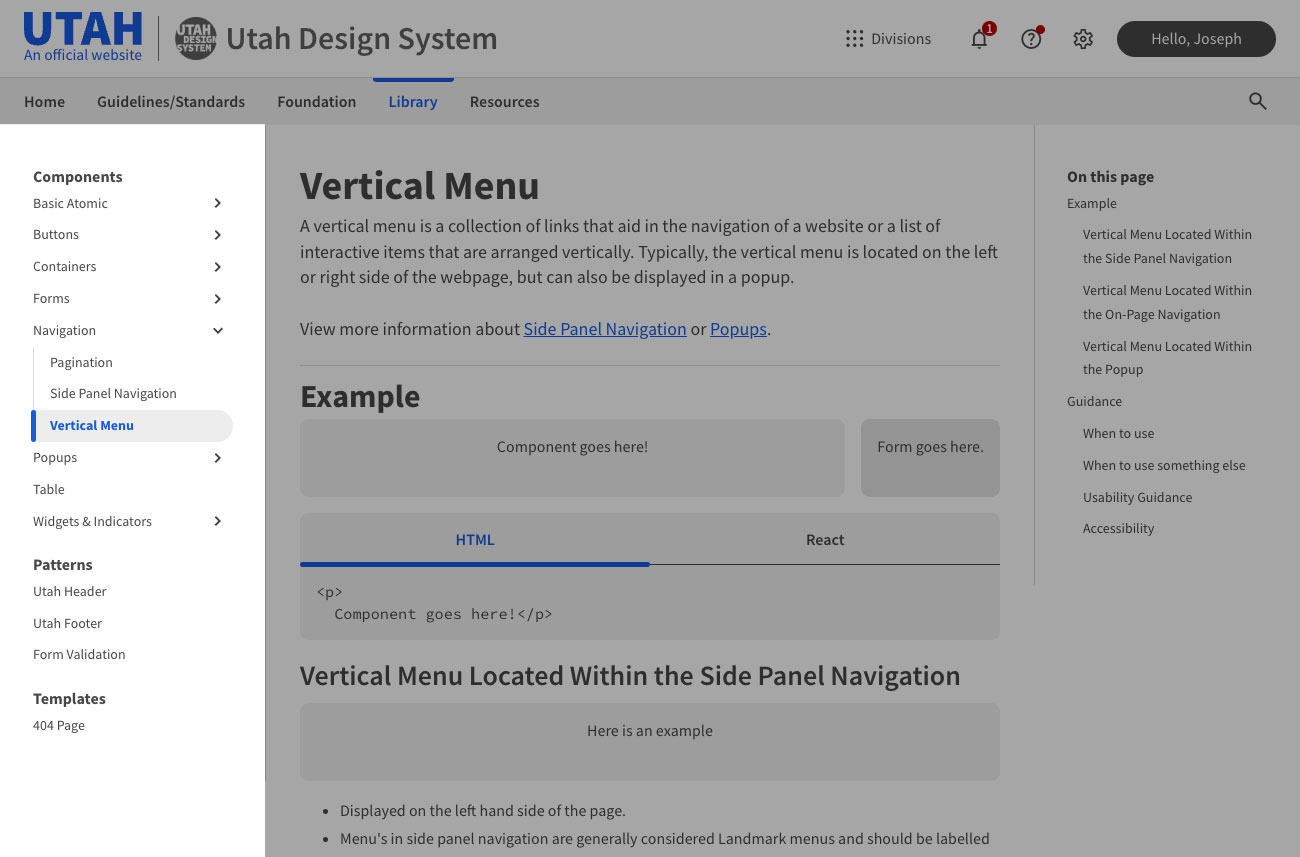The image size is (1300, 857).
Task: Click the help question mark icon
Action: click(x=1031, y=39)
